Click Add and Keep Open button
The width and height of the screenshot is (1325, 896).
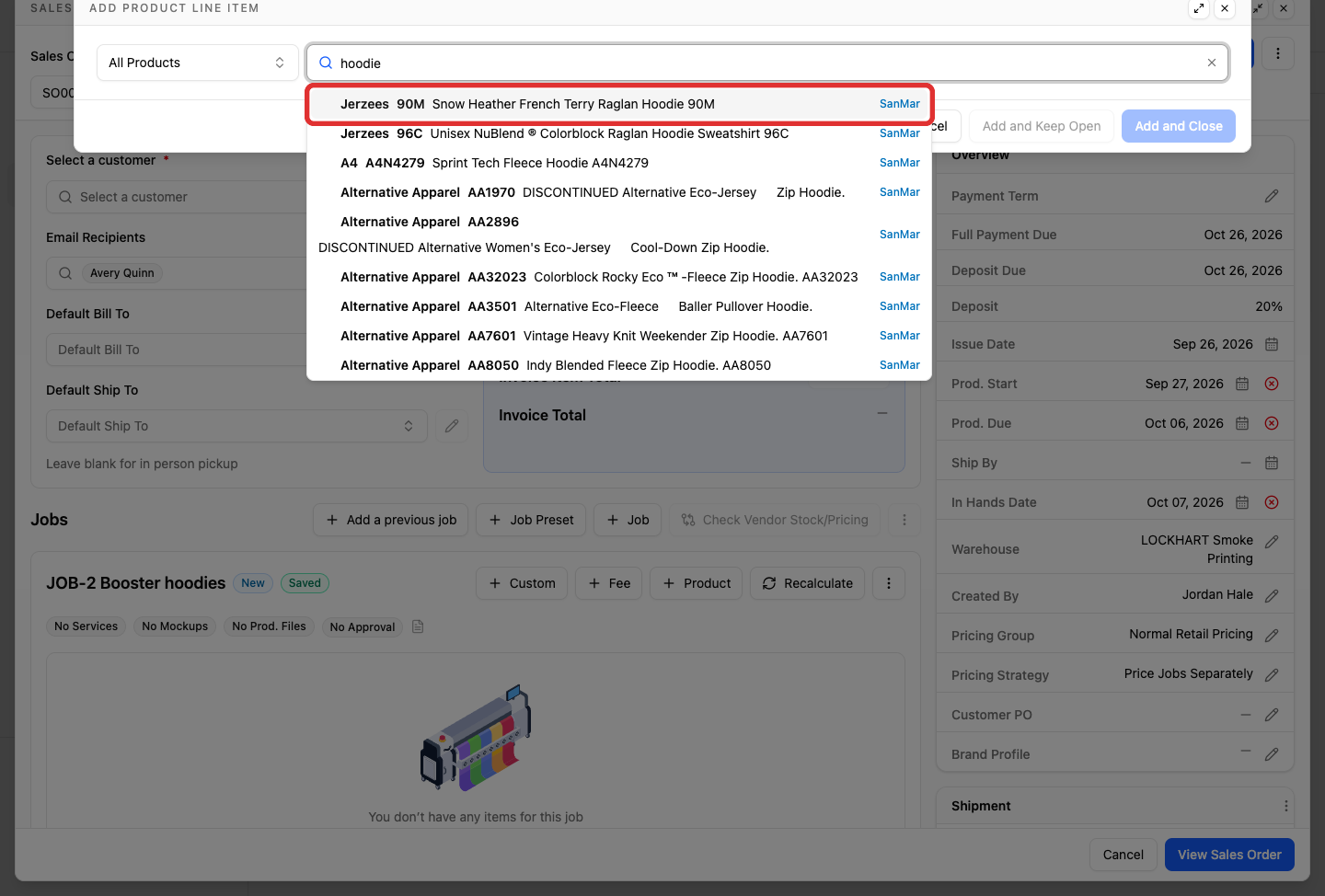pyautogui.click(x=1042, y=126)
